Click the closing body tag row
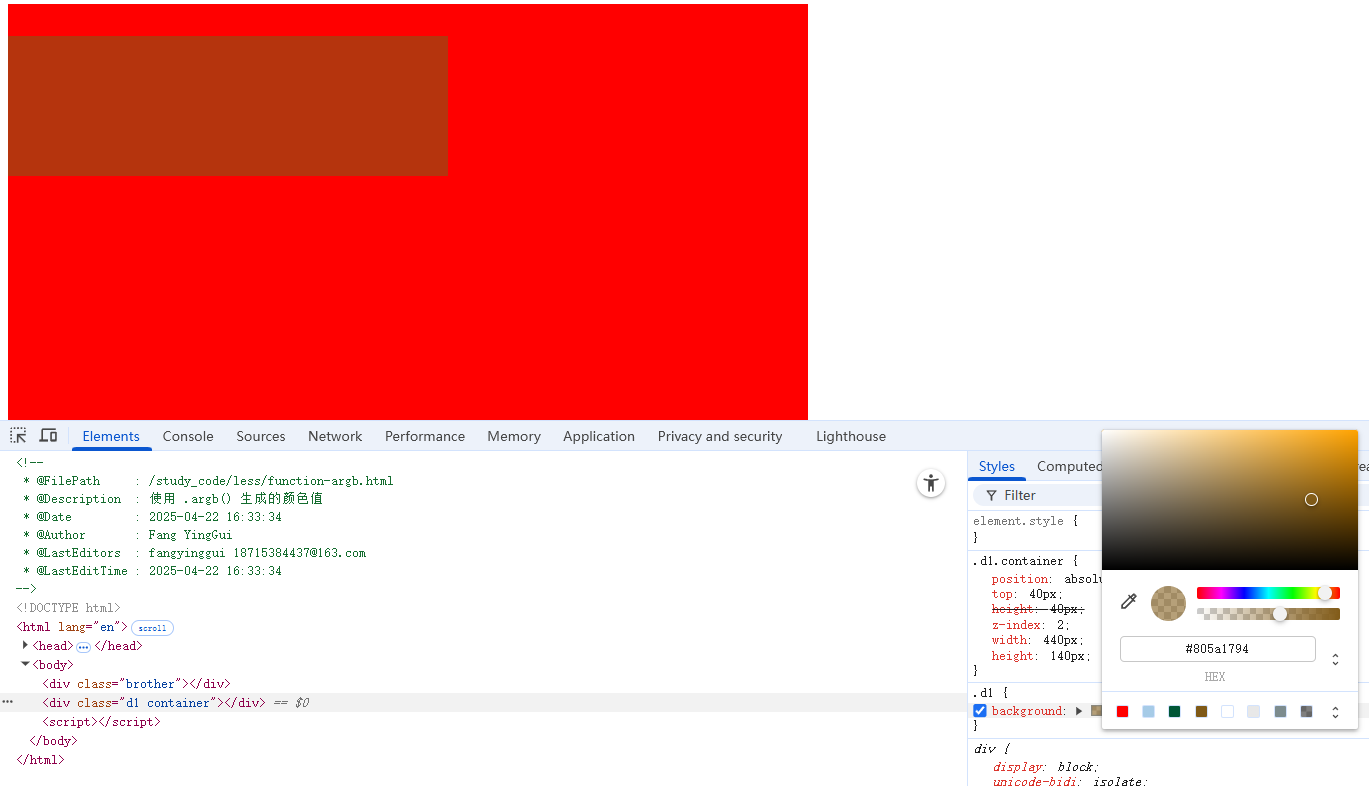The height and width of the screenshot is (786, 1369). 53,741
